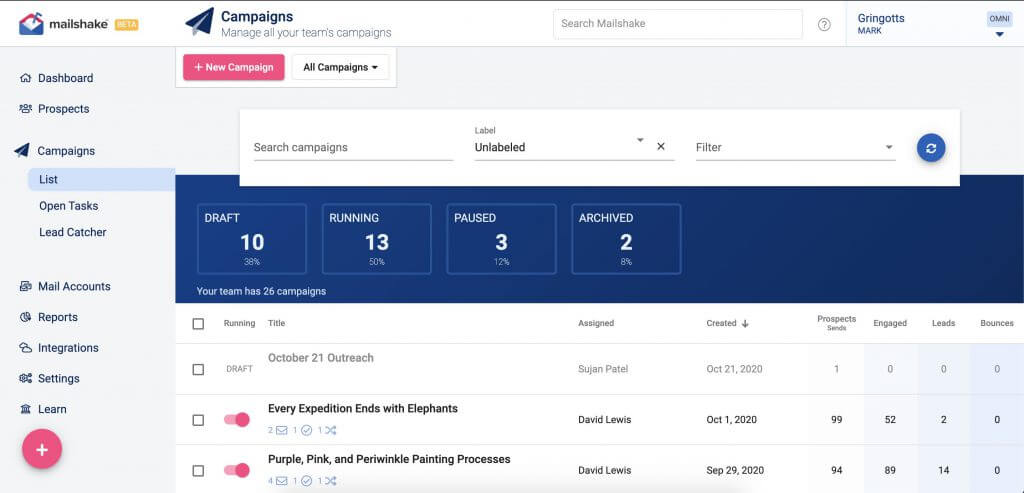Click the Mailshake logo
The height and width of the screenshot is (493, 1024).
[x=78, y=24]
